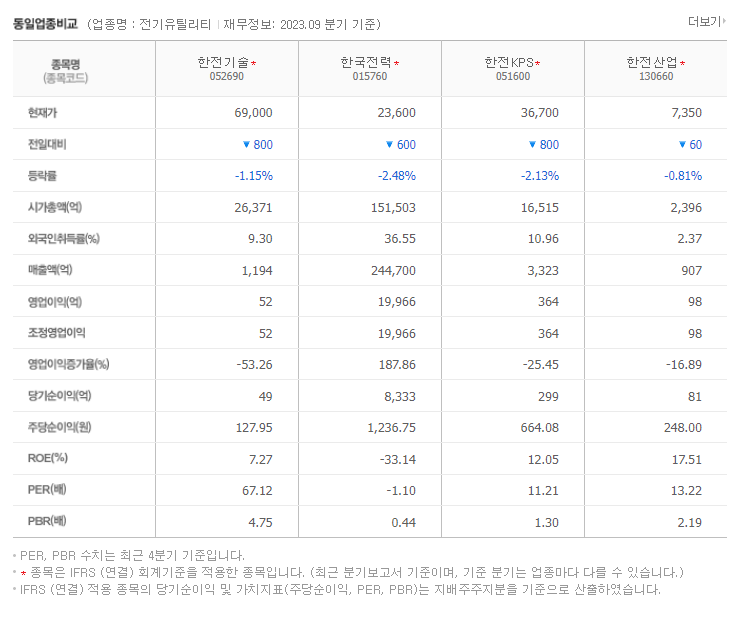Viewport: 738px width, 630px height.
Task: Select the change rate -1.15%
Action: pos(254,176)
